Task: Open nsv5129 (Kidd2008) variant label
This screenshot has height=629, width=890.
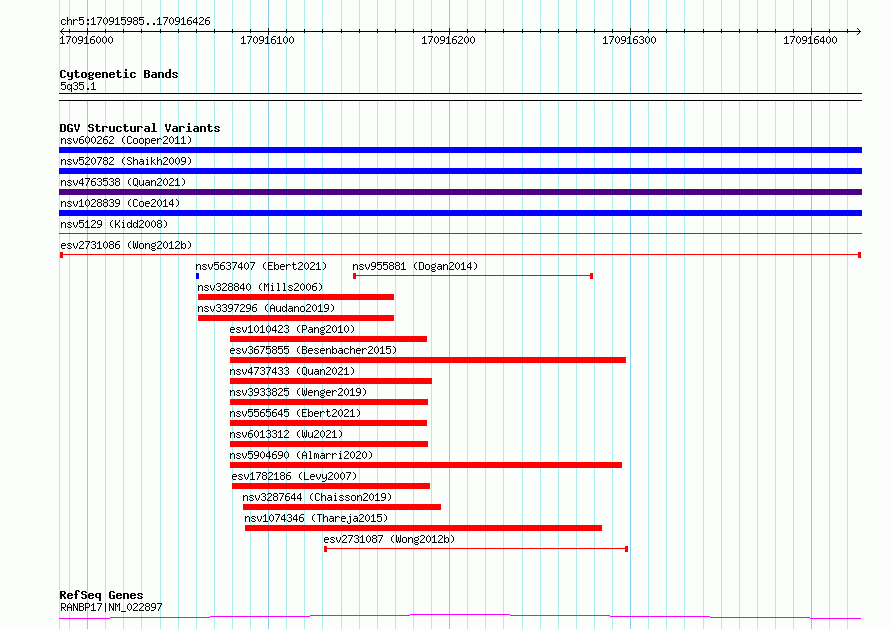Action: point(114,224)
